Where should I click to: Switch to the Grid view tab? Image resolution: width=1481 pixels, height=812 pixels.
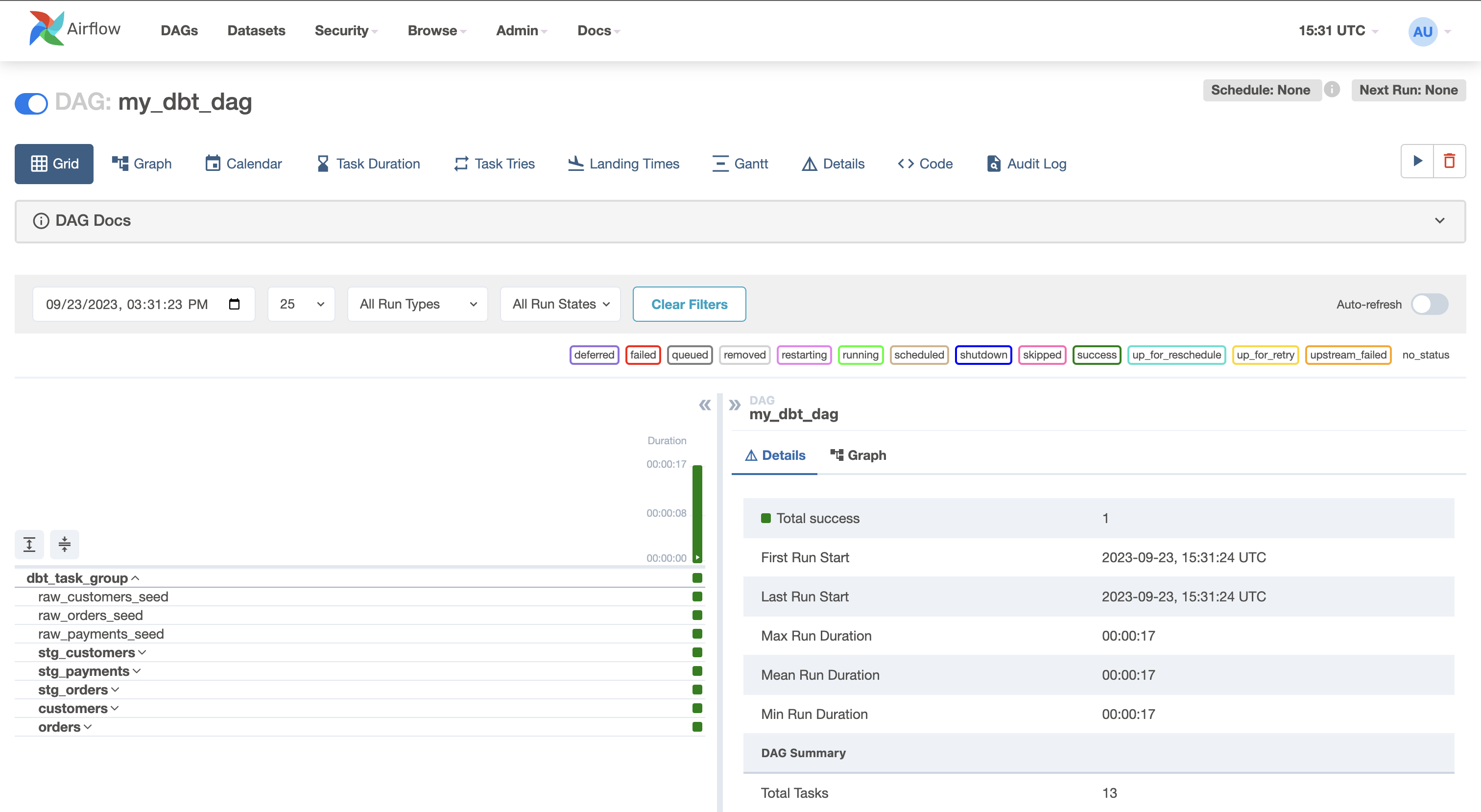tap(54, 163)
